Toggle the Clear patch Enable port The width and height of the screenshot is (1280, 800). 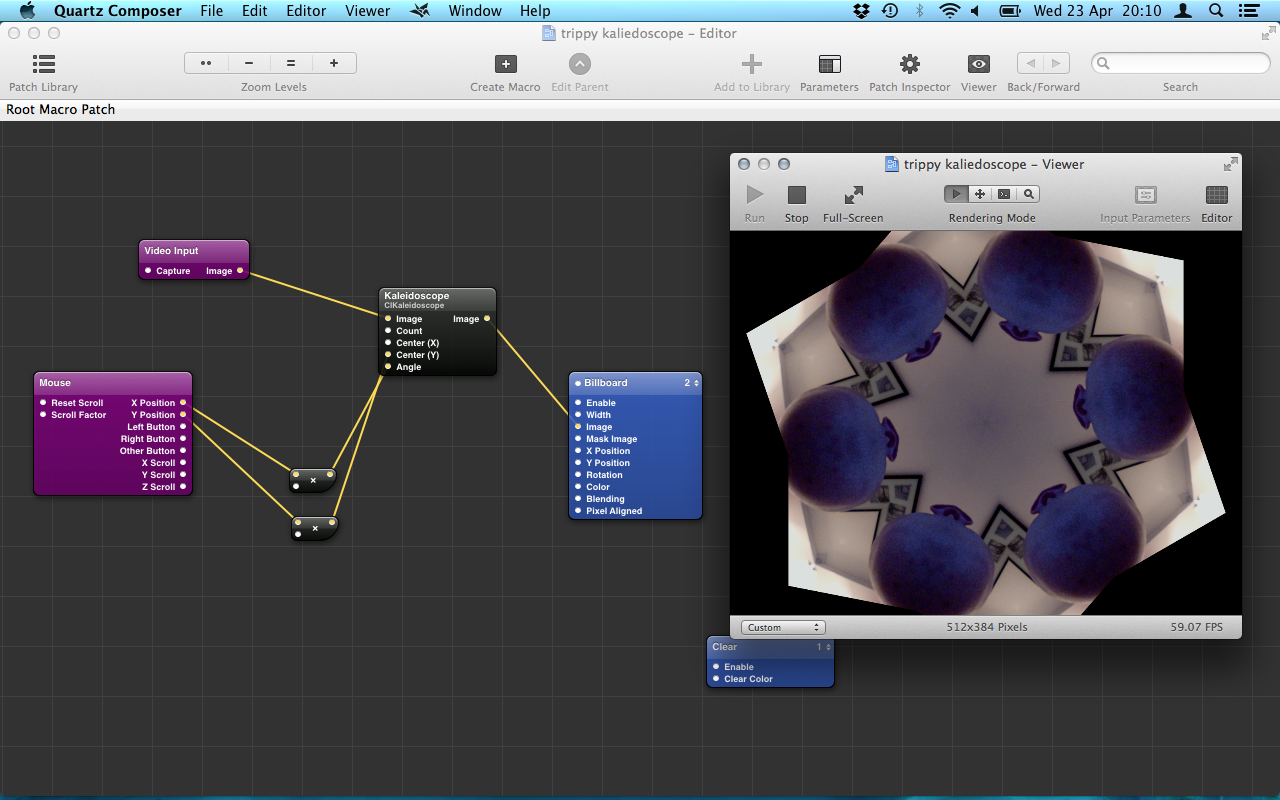[716, 667]
